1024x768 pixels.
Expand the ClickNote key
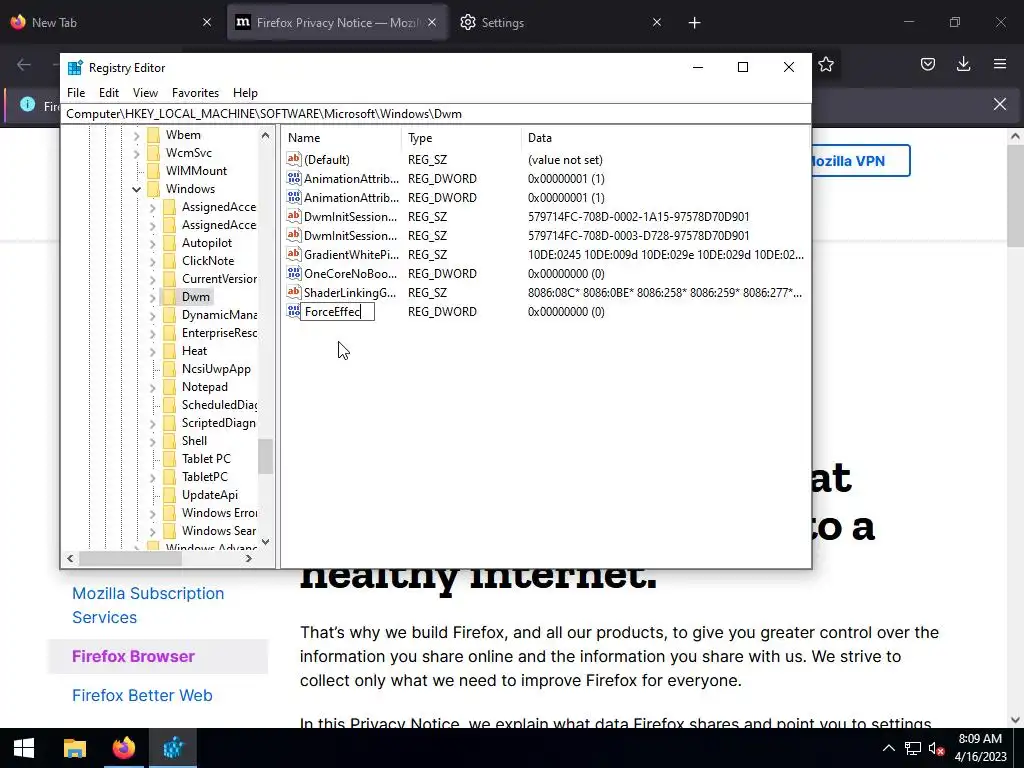(x=152, y=261)
